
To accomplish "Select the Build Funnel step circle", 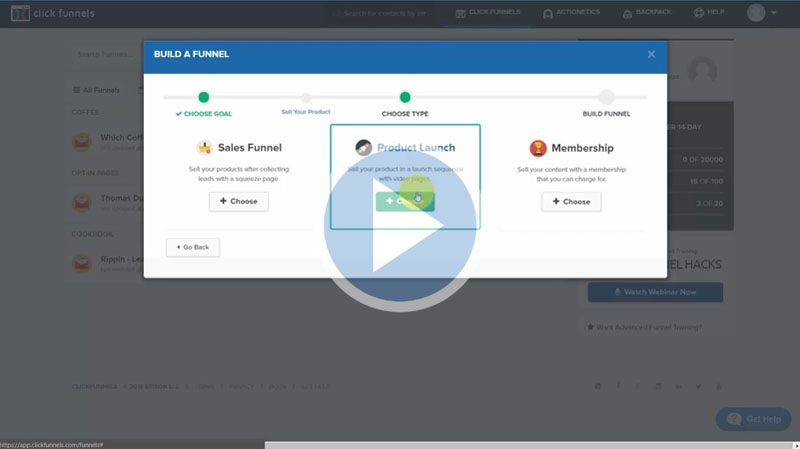I will click(606, 97).
